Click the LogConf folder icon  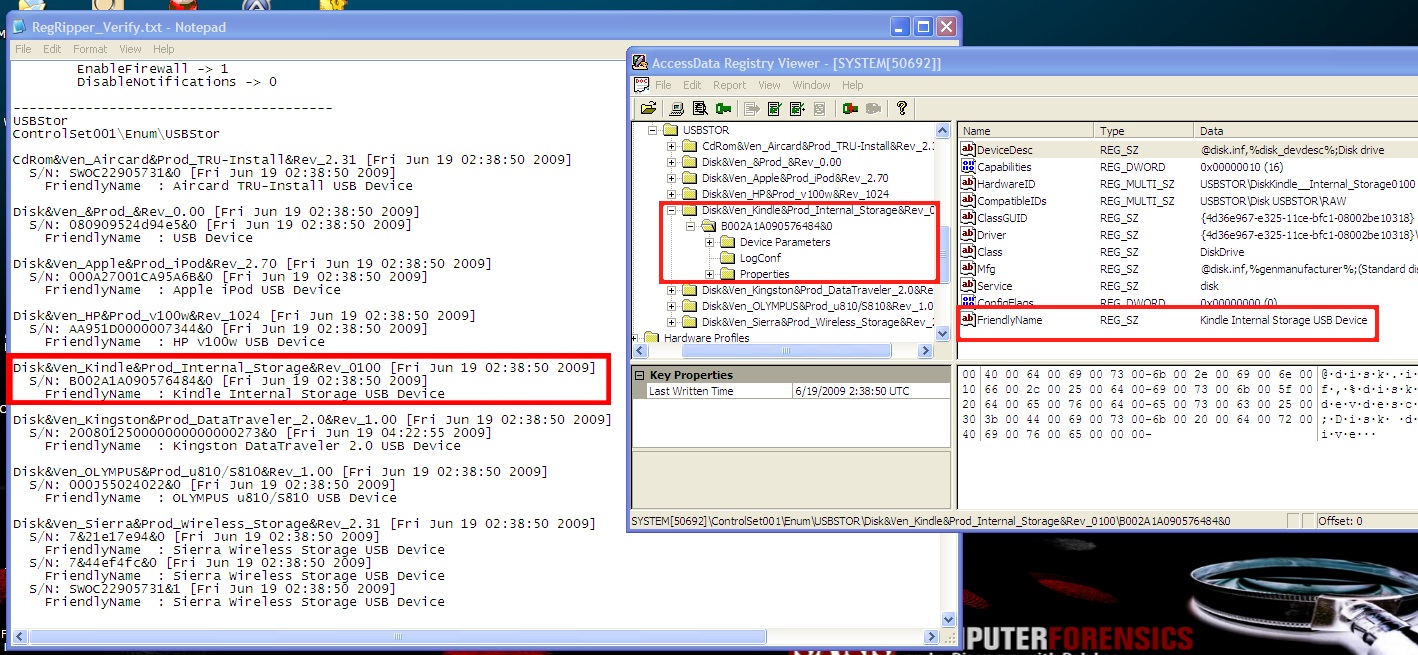click(728, 258)
